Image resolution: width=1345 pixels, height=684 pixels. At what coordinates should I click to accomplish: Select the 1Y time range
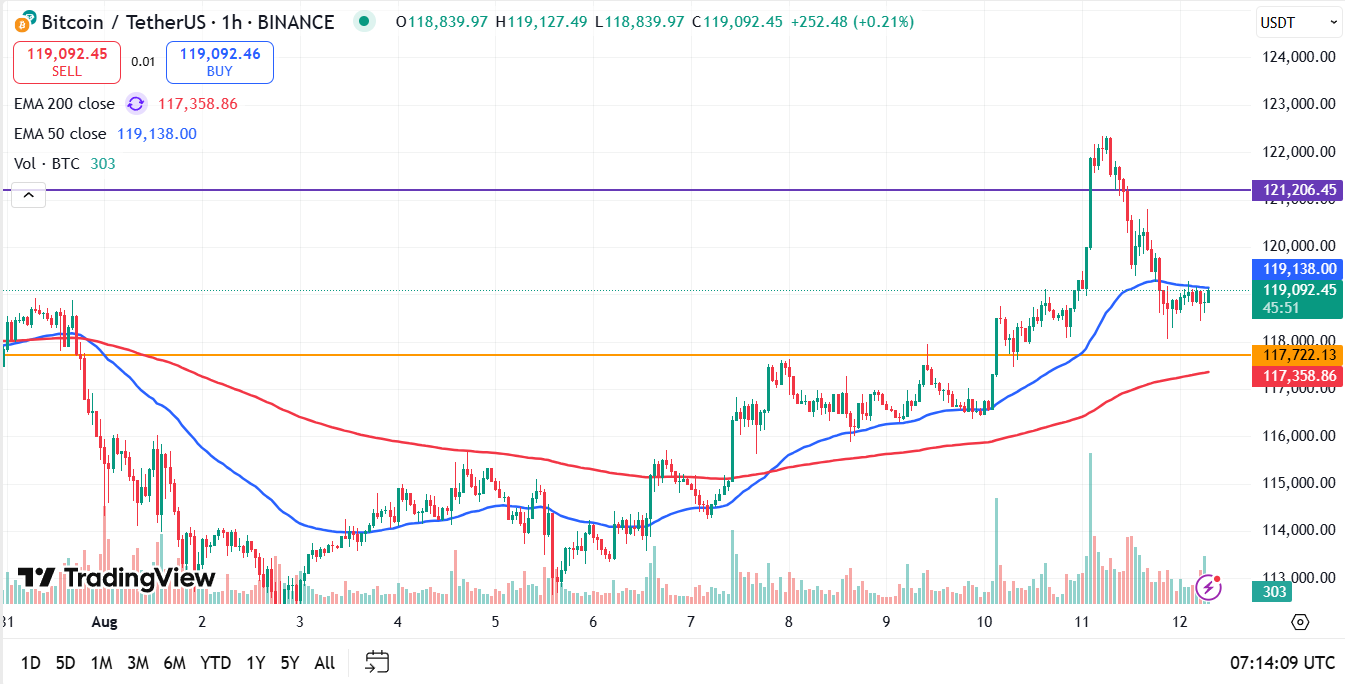(256, 662)
